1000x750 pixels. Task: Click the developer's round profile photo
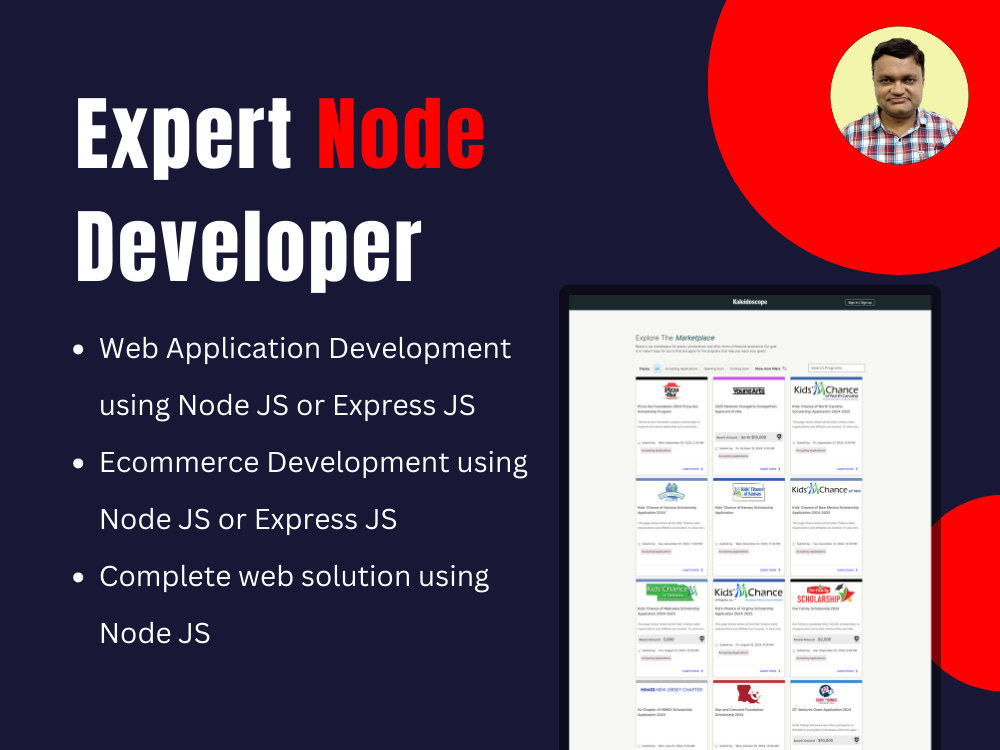pos(899,96)
